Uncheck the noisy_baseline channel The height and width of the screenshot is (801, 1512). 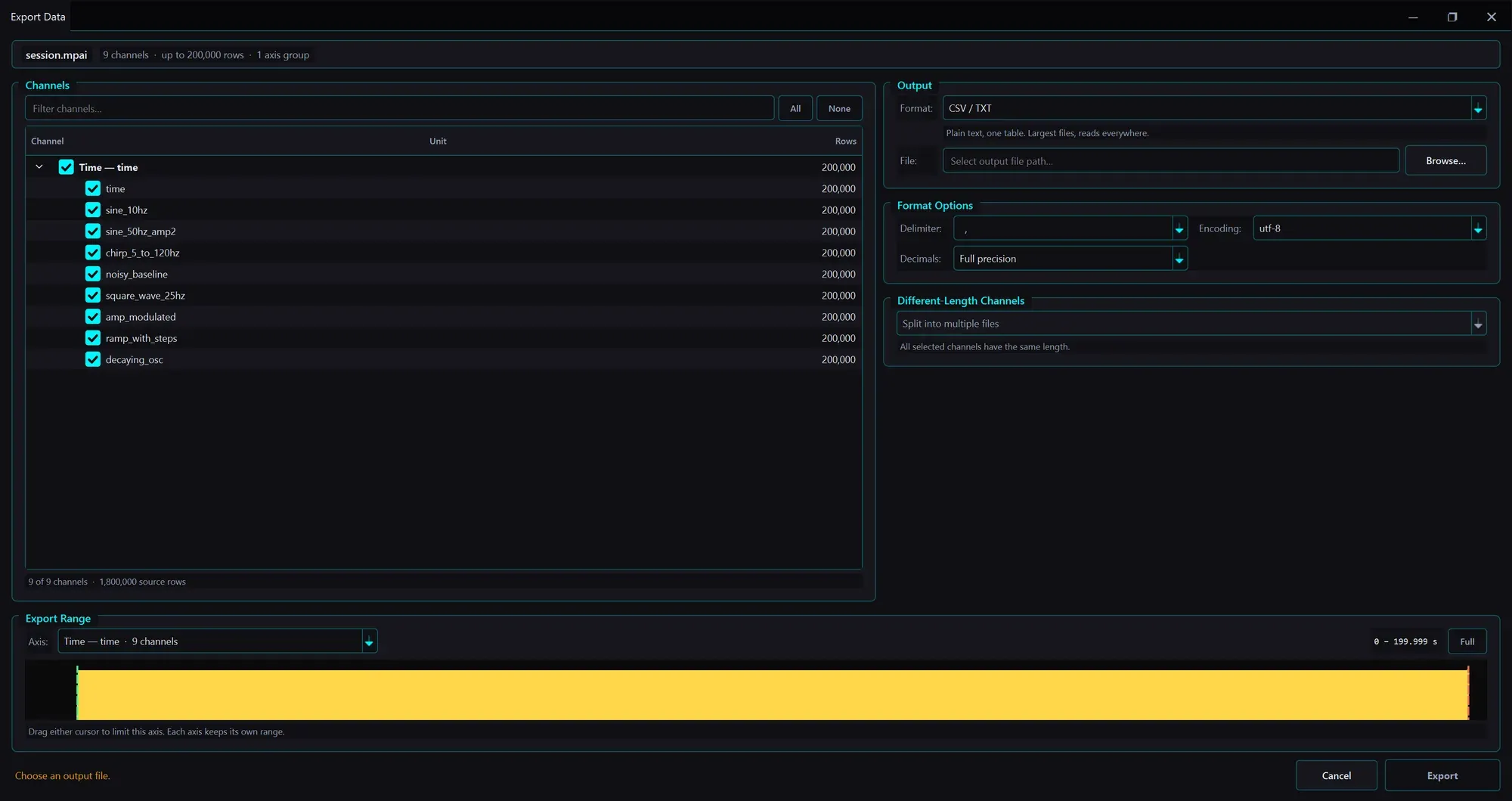[93, 274]
